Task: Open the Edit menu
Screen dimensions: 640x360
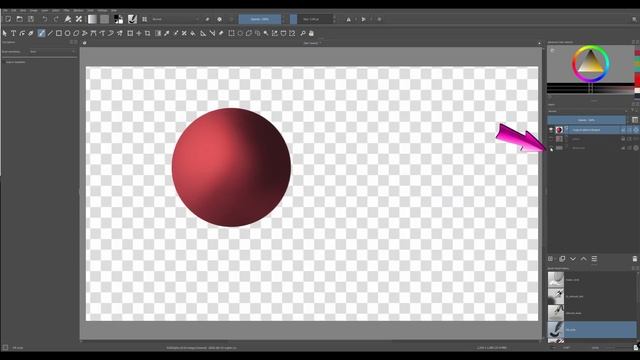Action: 13,10
